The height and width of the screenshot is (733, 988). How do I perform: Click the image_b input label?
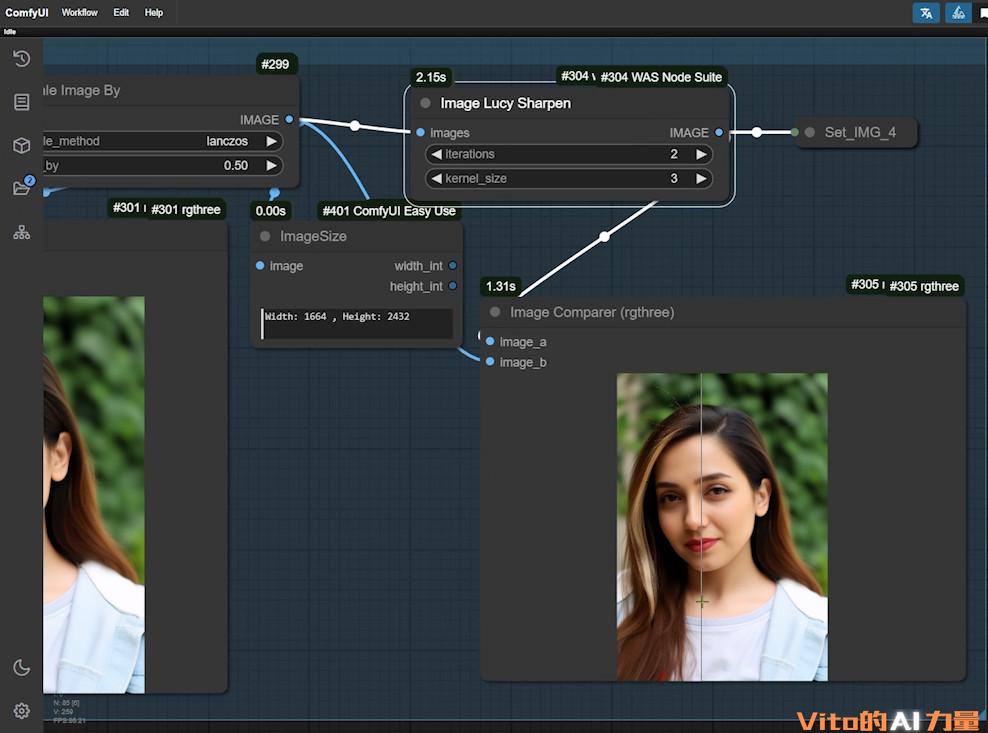[x=523, y=362]
